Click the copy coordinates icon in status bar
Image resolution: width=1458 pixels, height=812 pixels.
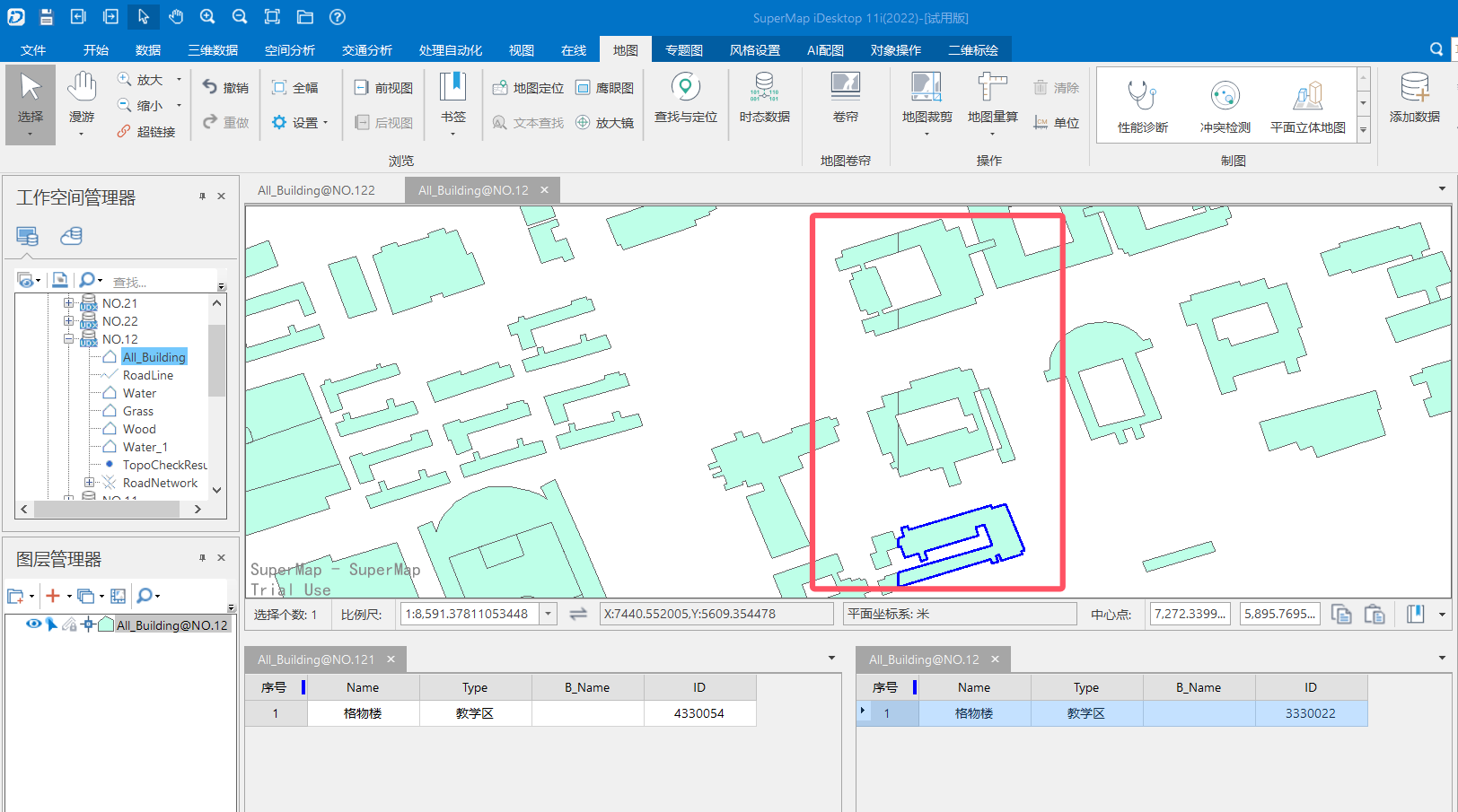point(1341,614)
